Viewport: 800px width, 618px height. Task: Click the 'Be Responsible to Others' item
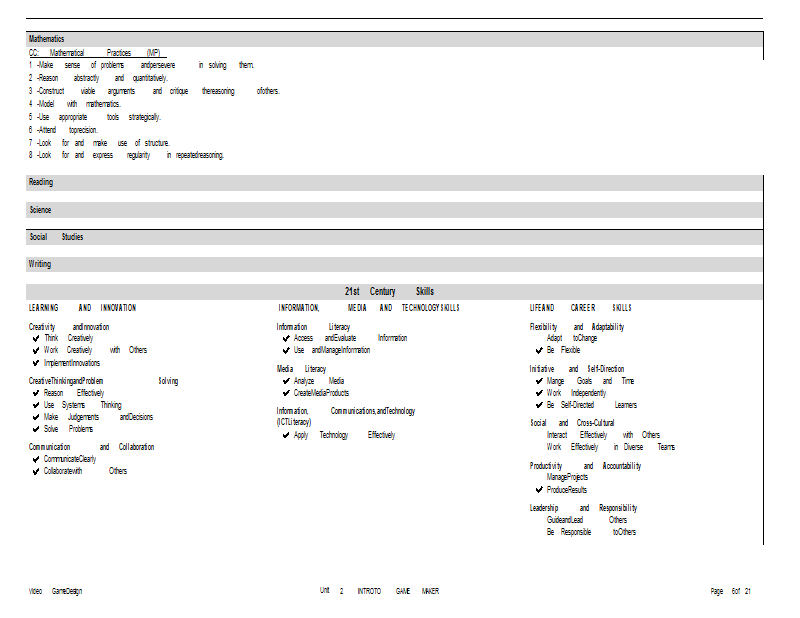591,532
